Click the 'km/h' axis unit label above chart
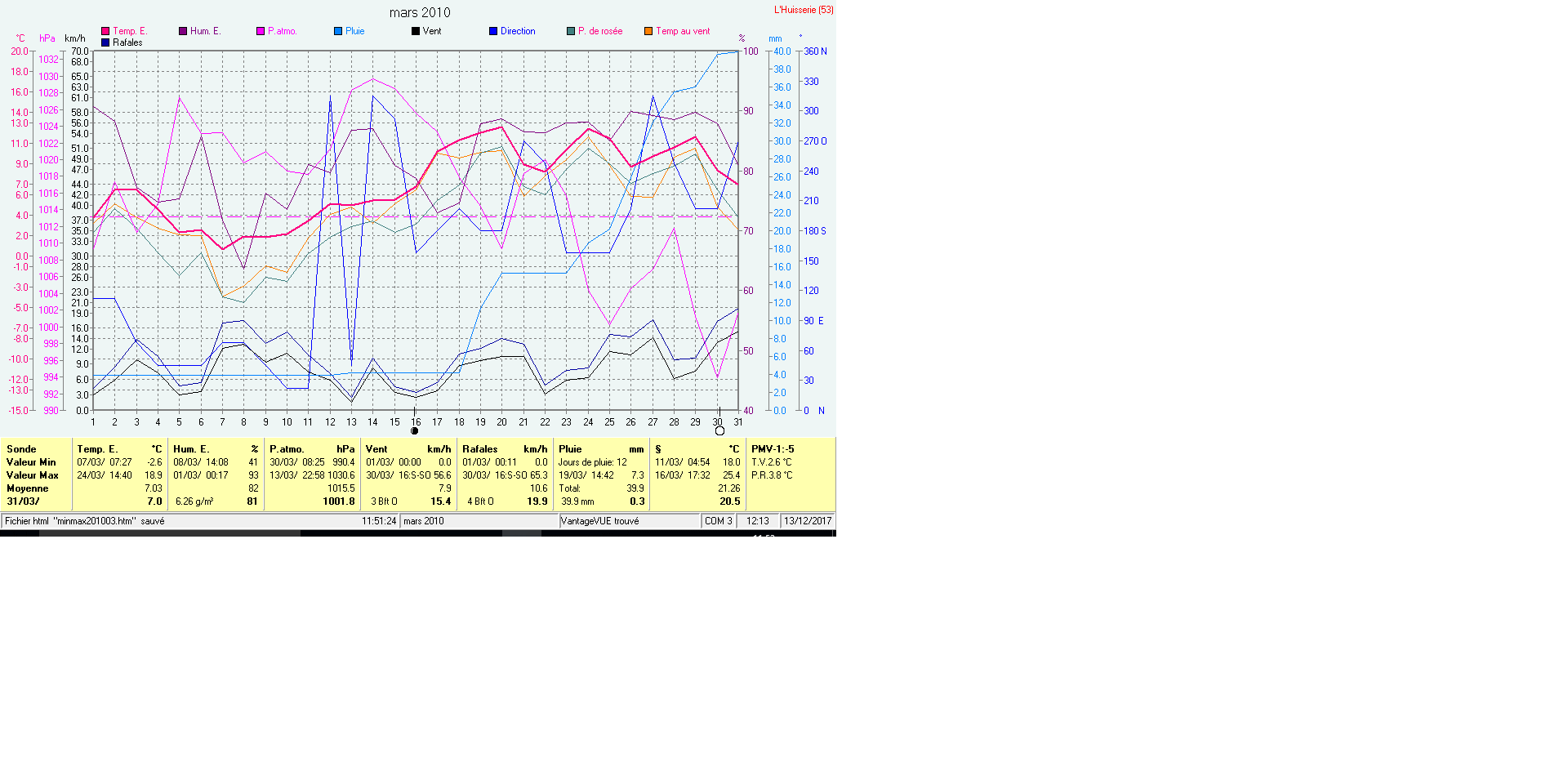 [x=75, y=38]
